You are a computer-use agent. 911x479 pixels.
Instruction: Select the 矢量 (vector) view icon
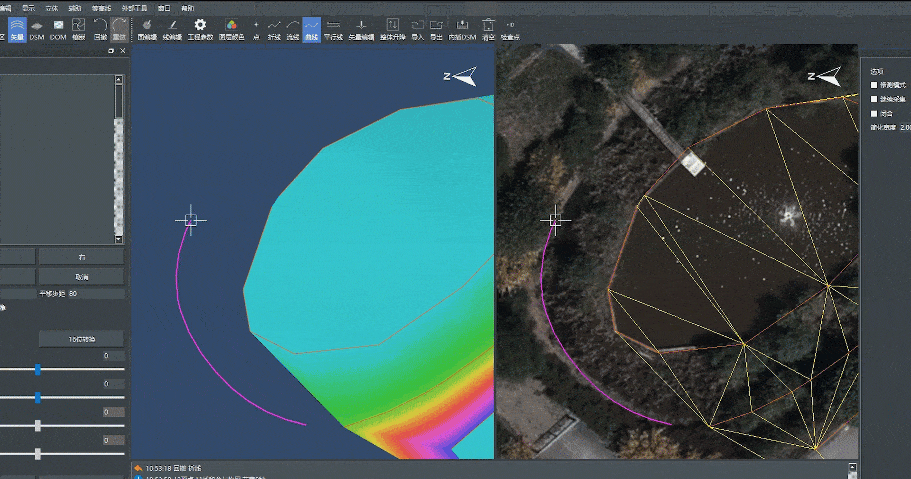[16, 27]
